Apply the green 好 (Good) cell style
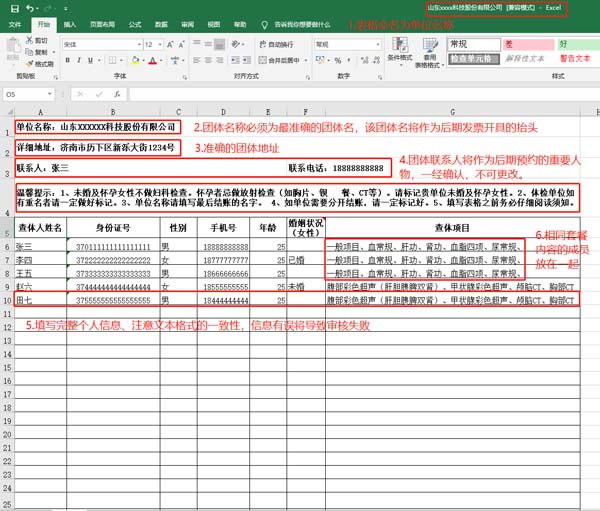Screen dimensions: 600x511 pyautogui.click(x=578, y=44)
